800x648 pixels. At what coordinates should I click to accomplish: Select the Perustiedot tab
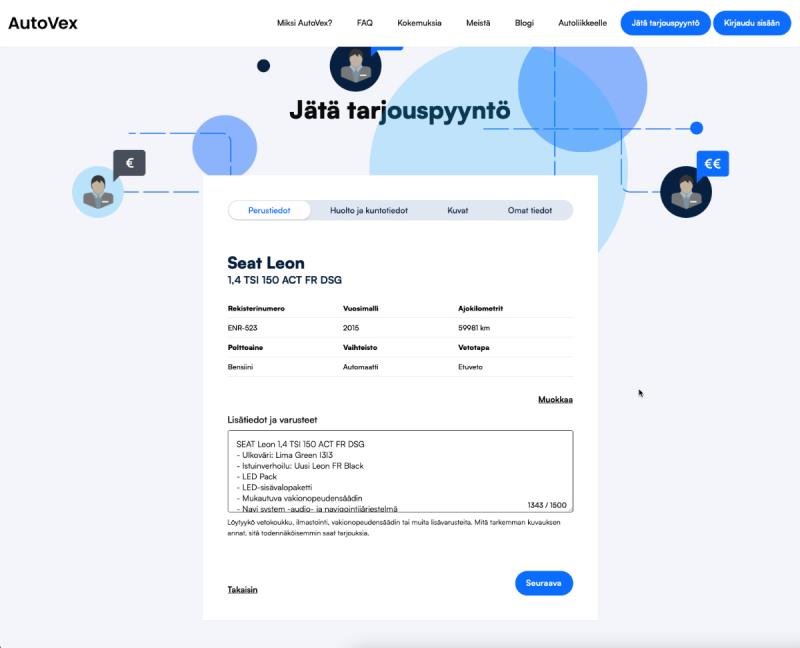[269, 210]
